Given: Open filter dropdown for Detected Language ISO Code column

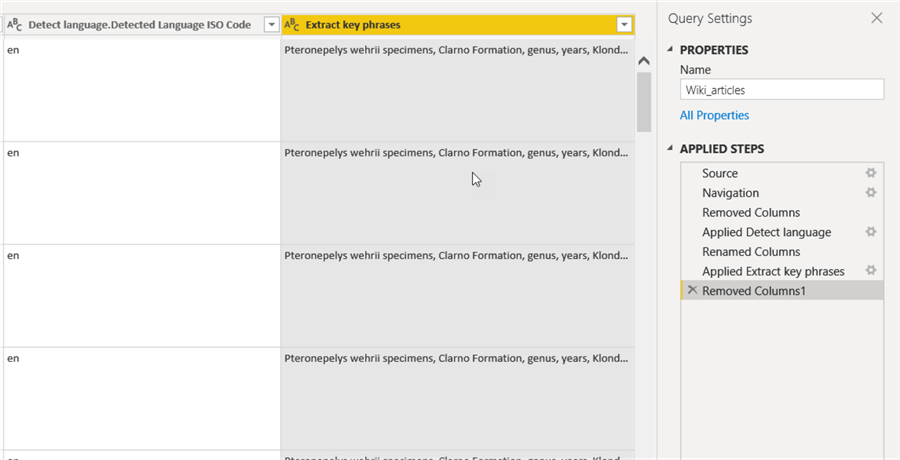Looking at the screenshot, I should pos(271,25).
